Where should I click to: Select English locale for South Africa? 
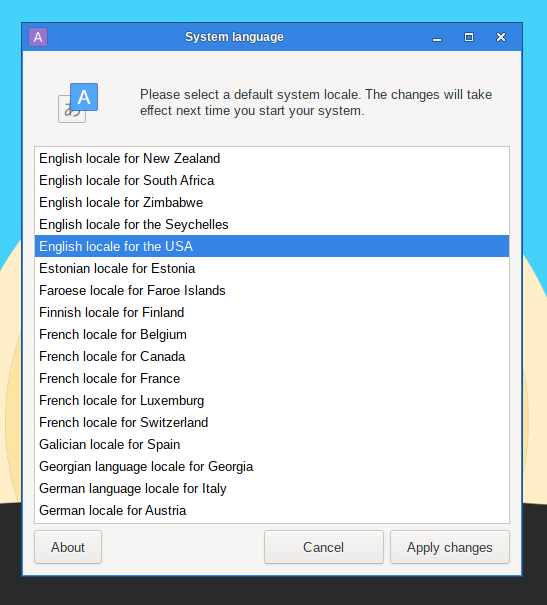[272, 180]
